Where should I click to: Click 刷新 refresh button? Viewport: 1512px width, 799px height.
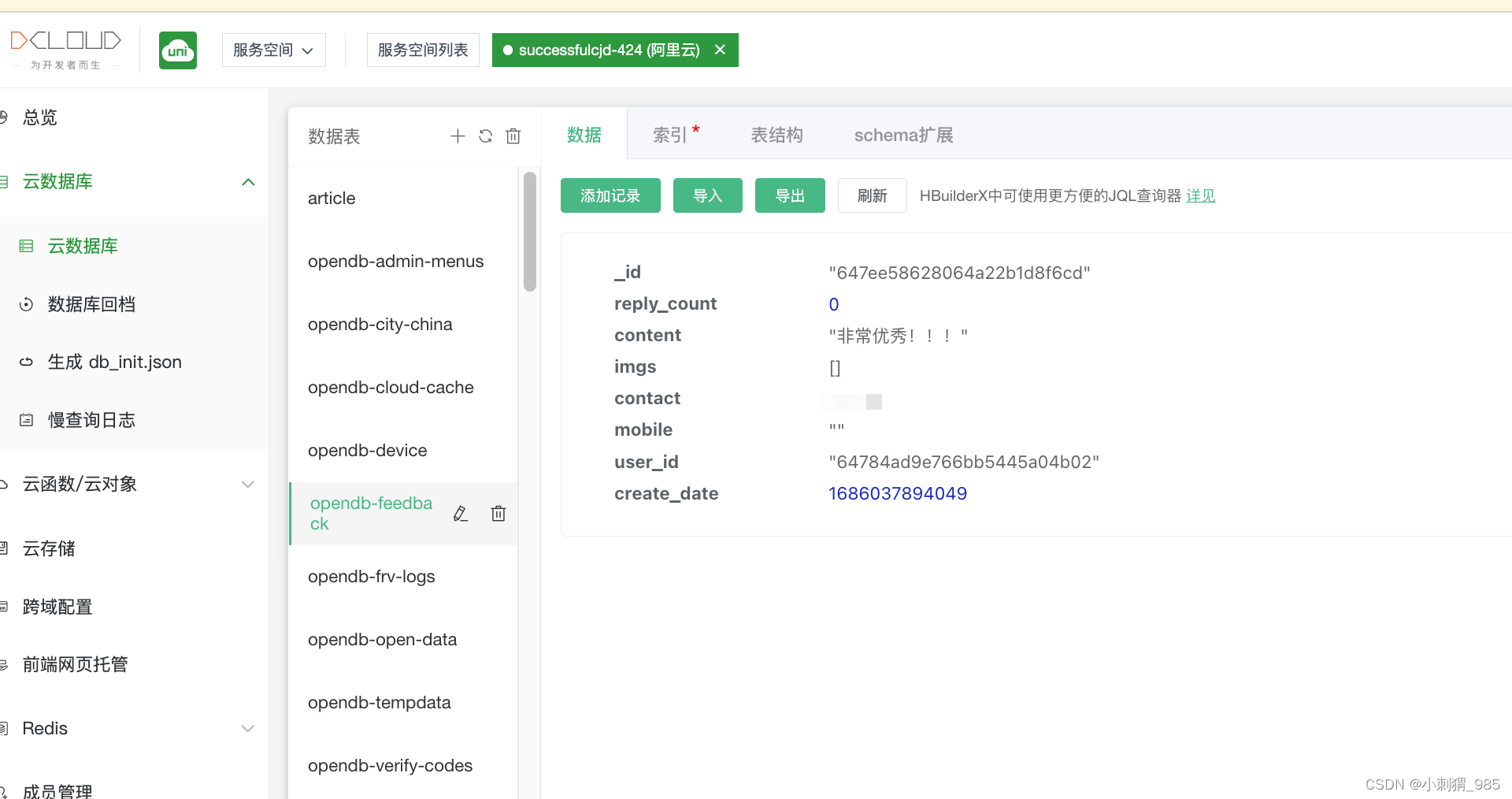873,195
